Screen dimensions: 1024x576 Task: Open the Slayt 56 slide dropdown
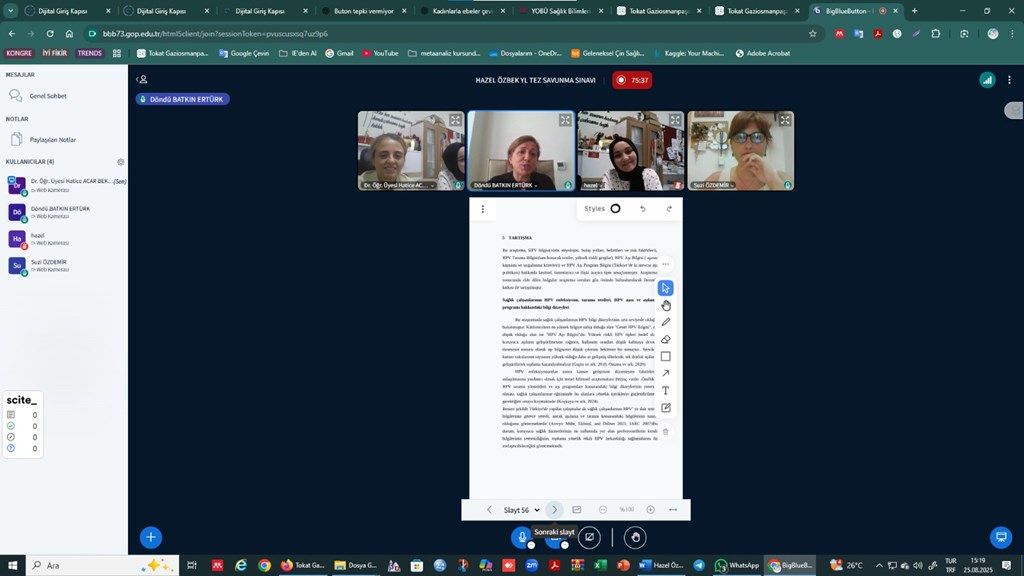[x=522, y=510]
